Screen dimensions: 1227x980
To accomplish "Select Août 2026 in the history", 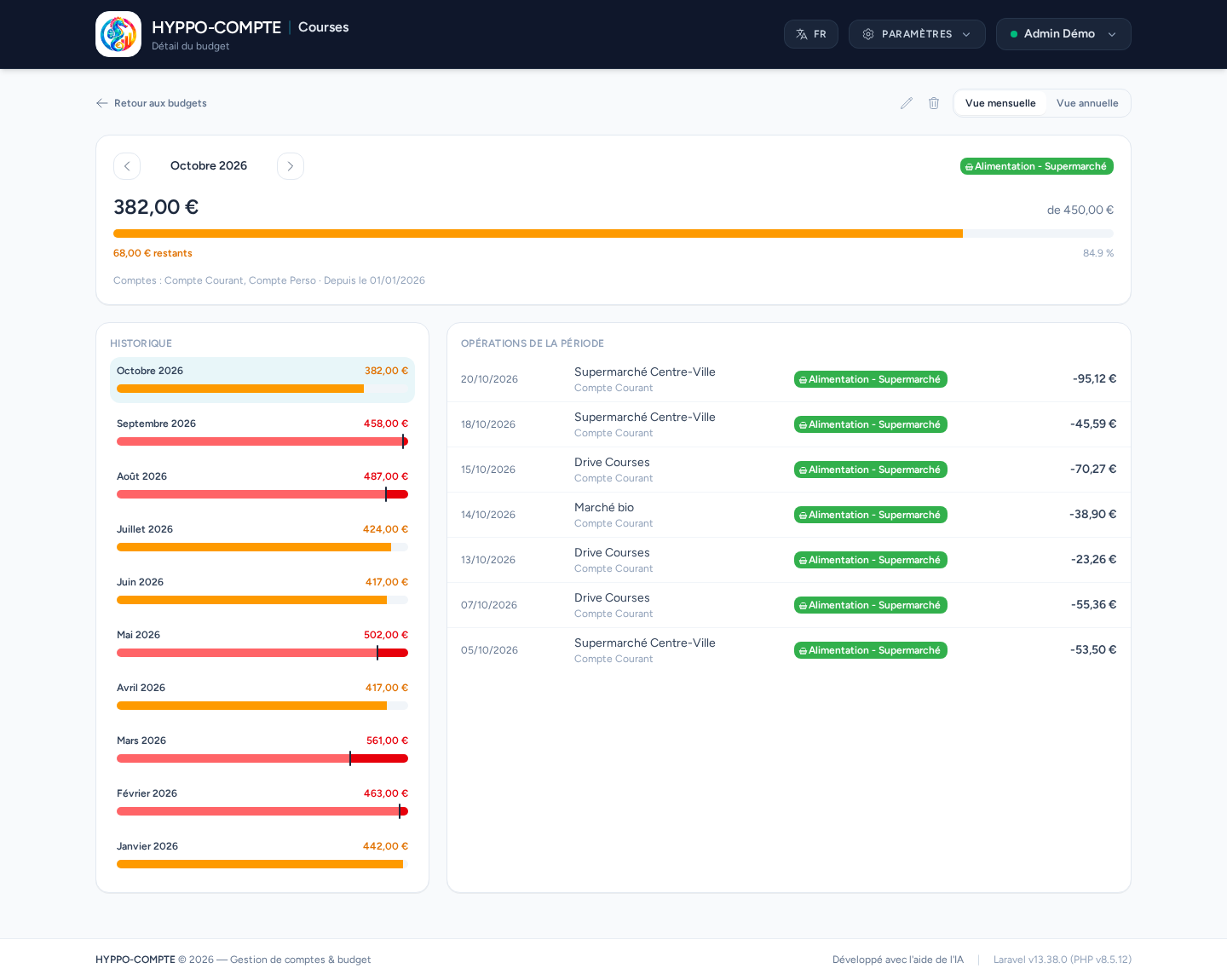I will coord(262,486).
